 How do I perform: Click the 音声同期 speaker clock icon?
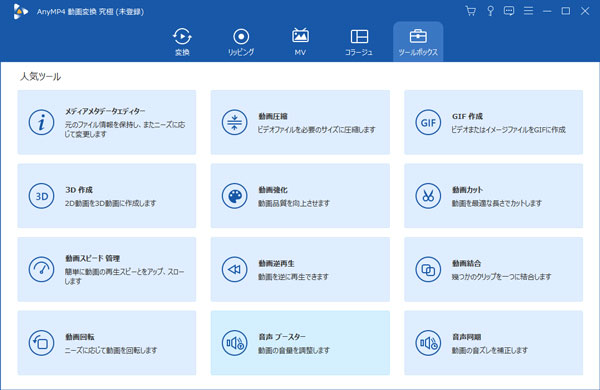[428, 343]
